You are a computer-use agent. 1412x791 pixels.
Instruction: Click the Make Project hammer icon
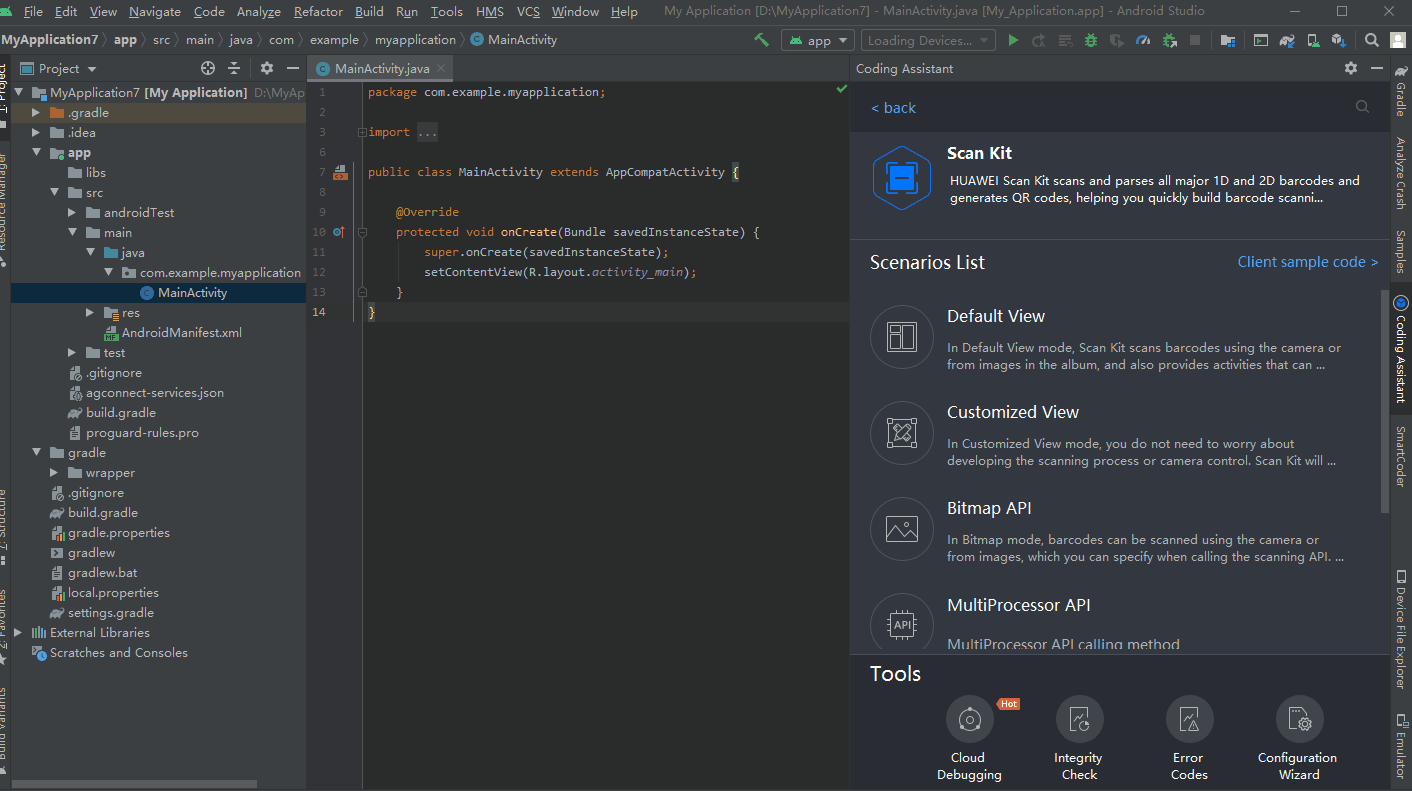(x=762, y=40)
